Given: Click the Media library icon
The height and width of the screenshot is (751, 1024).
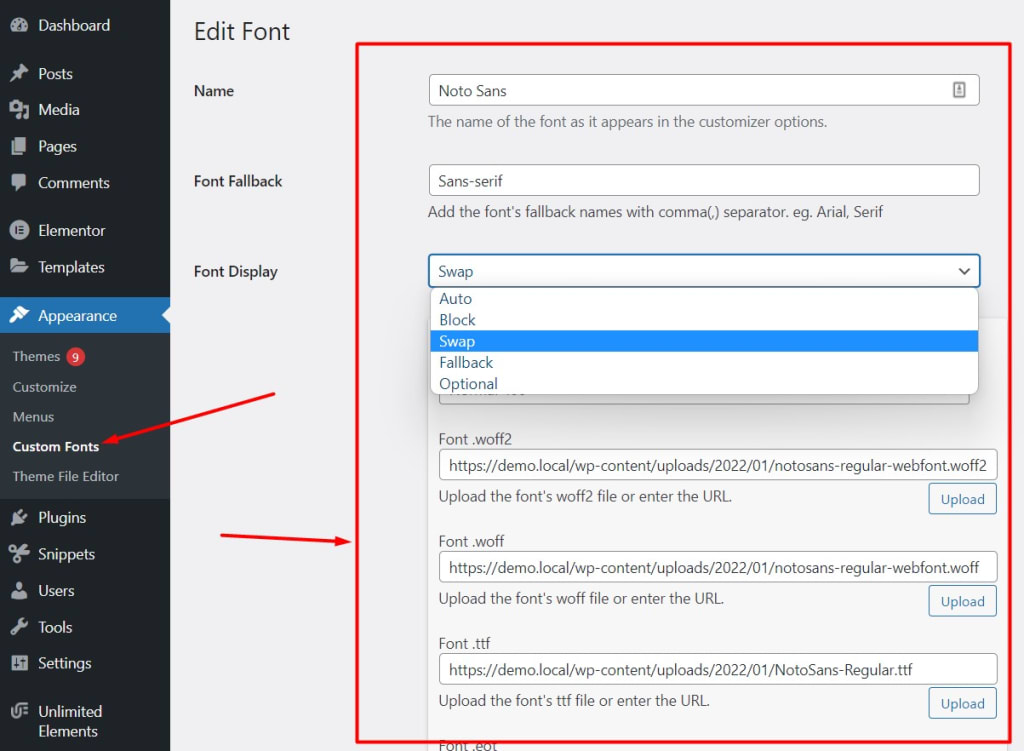Looking at the screenshot, I should click(20, 110).
